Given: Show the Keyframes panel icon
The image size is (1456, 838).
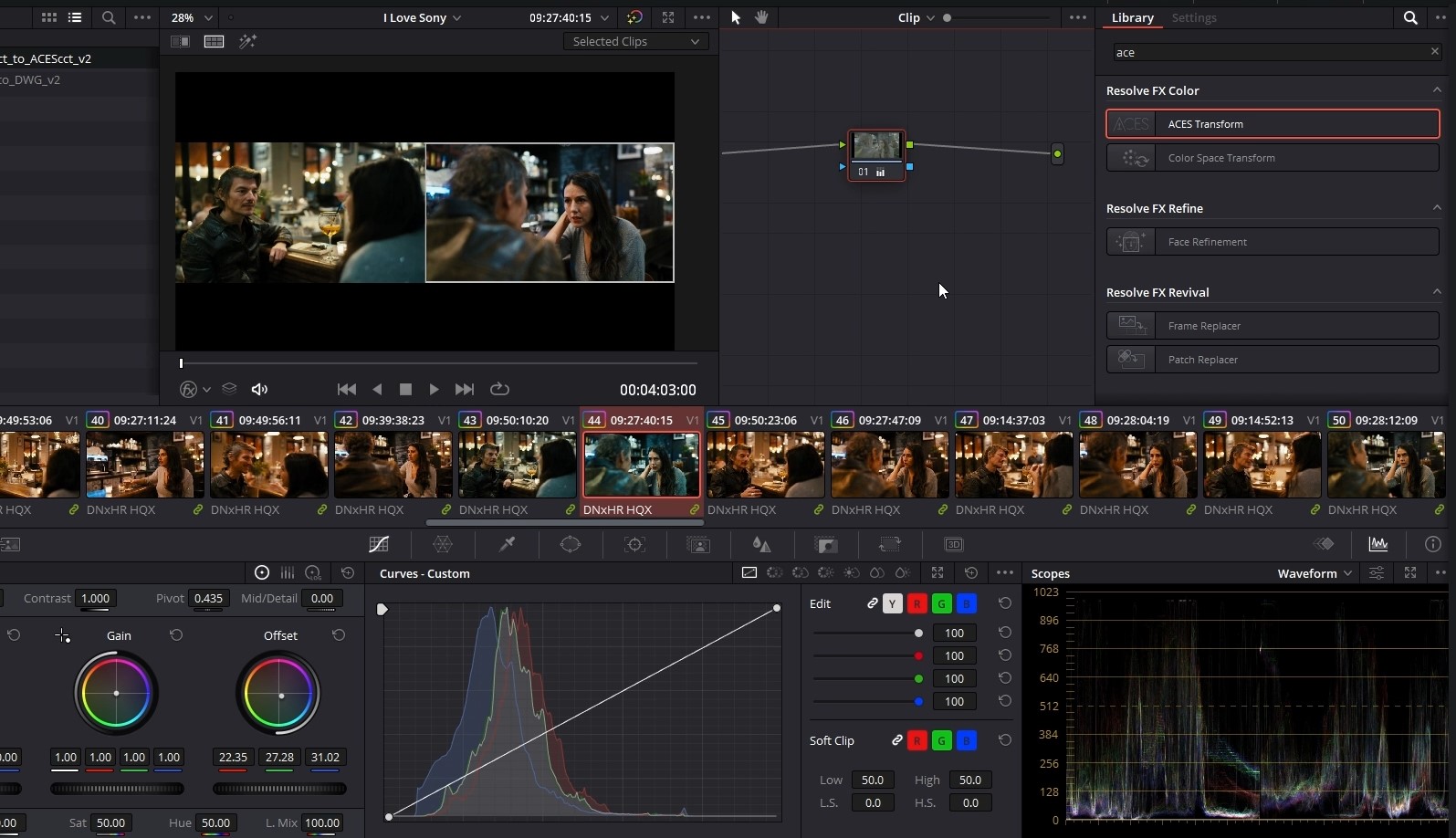Looking at the screenshot, I should [x=1324, y=544].
